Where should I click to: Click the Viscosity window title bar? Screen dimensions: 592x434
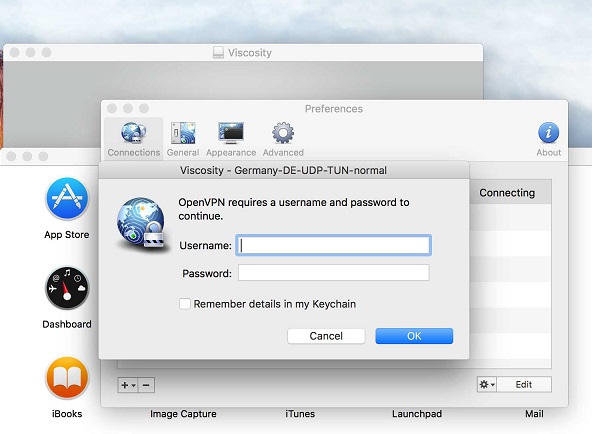click(x=243, y=52)
